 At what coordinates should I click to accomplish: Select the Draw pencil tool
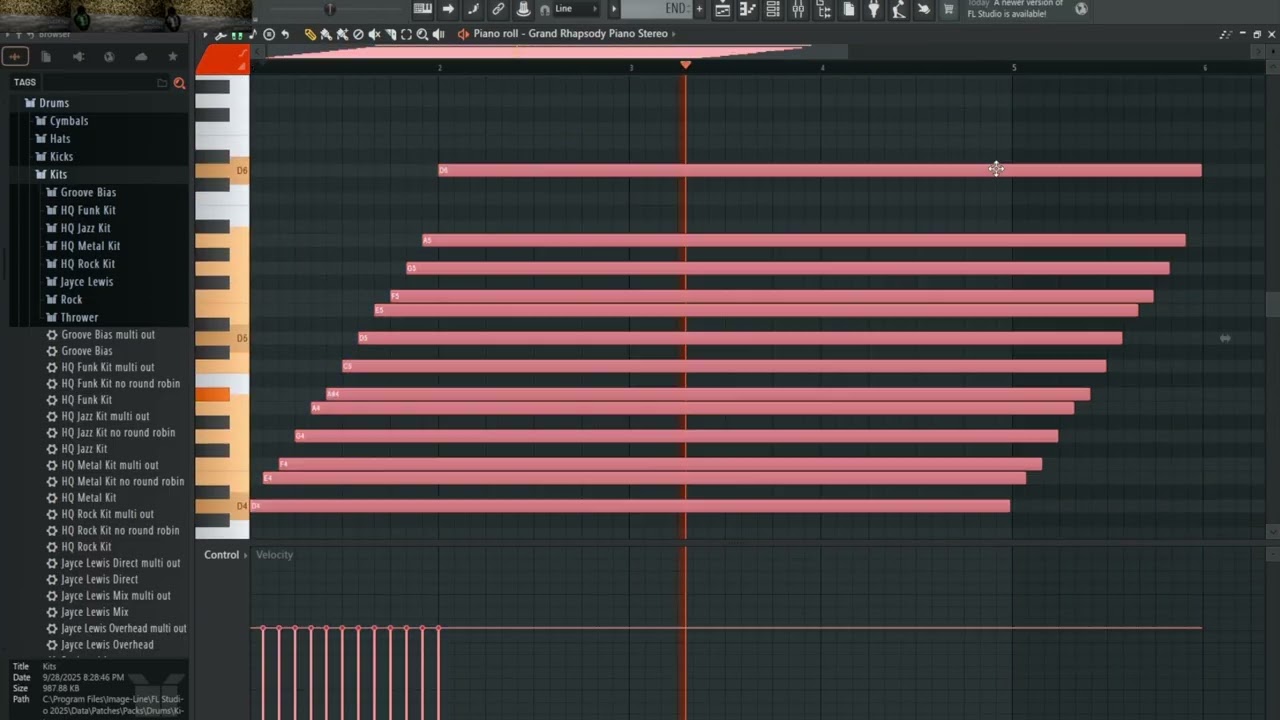pyautogui.click(x=310, y=34)
